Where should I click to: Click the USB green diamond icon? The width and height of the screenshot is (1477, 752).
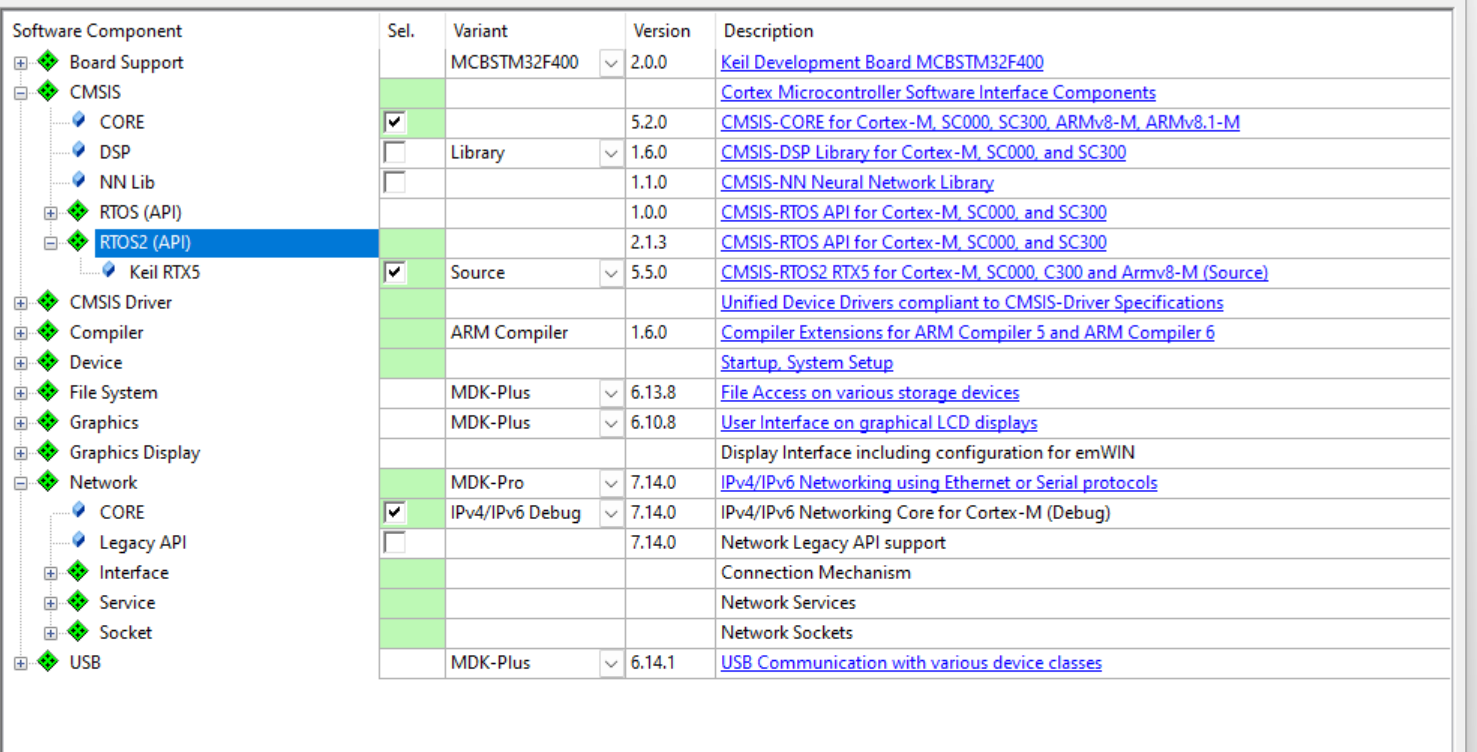tap(48, 662)
